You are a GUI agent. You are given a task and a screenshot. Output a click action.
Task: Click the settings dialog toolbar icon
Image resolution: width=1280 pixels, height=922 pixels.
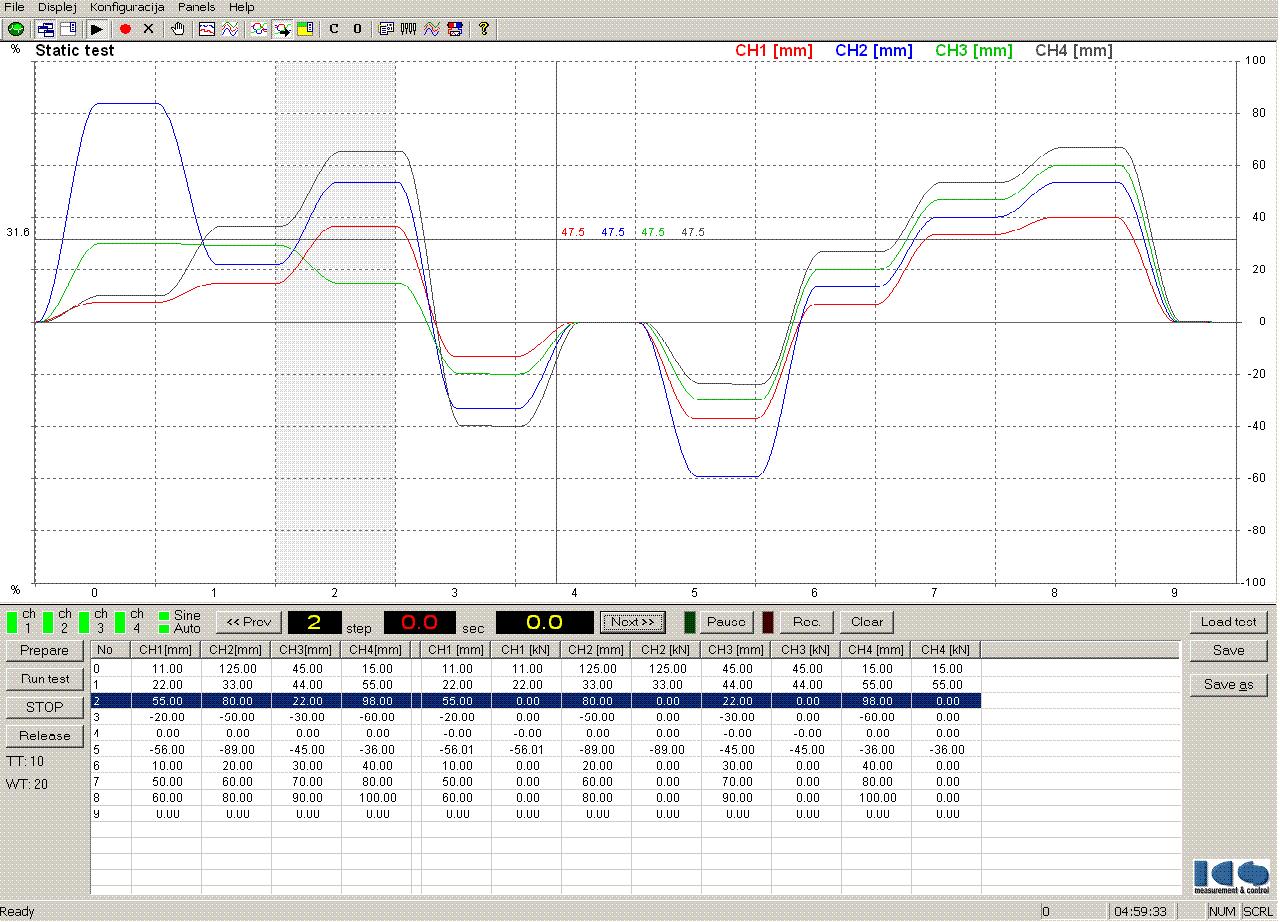386,29
